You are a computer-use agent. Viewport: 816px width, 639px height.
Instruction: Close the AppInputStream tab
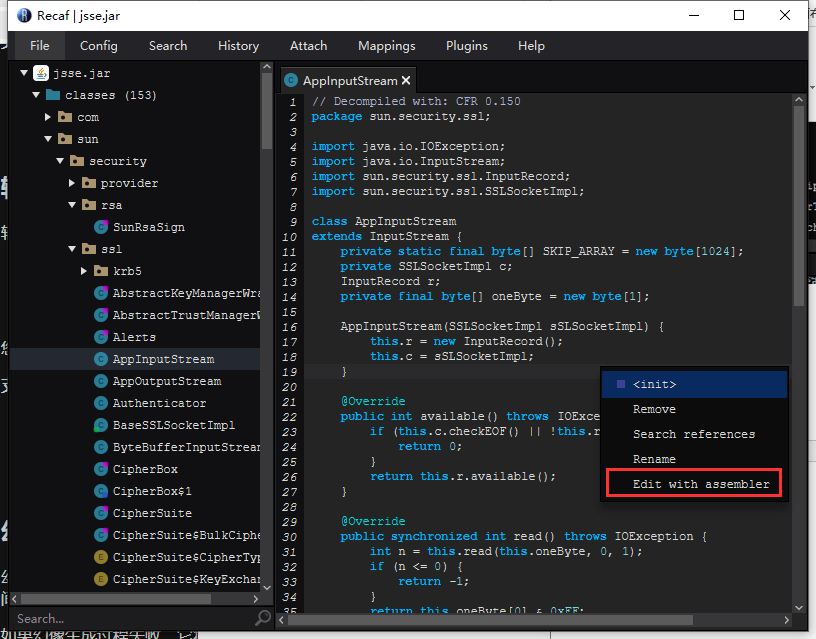pos(406,81)
